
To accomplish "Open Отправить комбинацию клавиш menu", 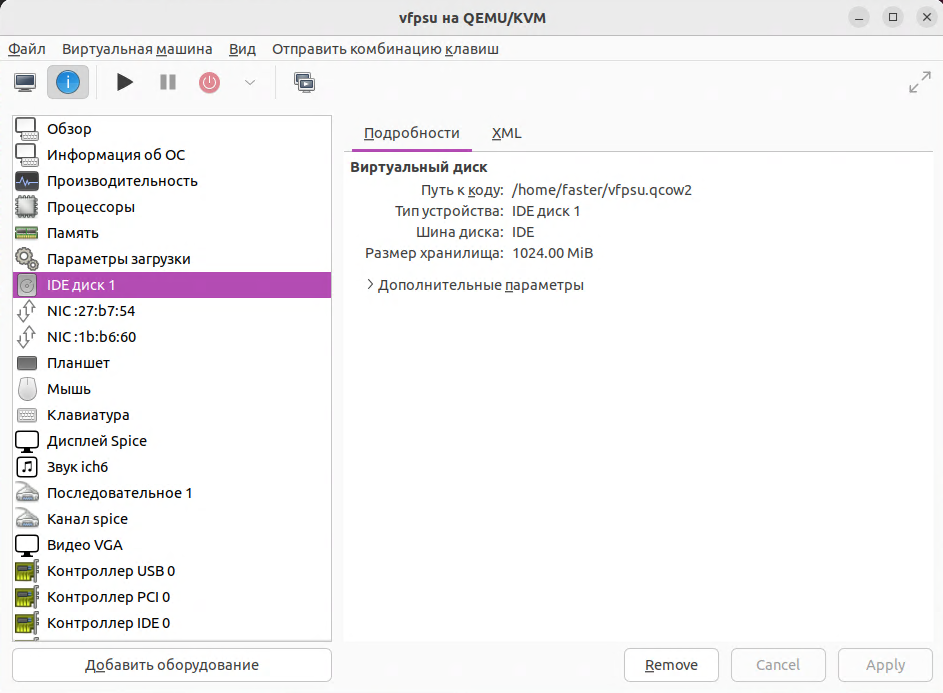I will (385, 48).
